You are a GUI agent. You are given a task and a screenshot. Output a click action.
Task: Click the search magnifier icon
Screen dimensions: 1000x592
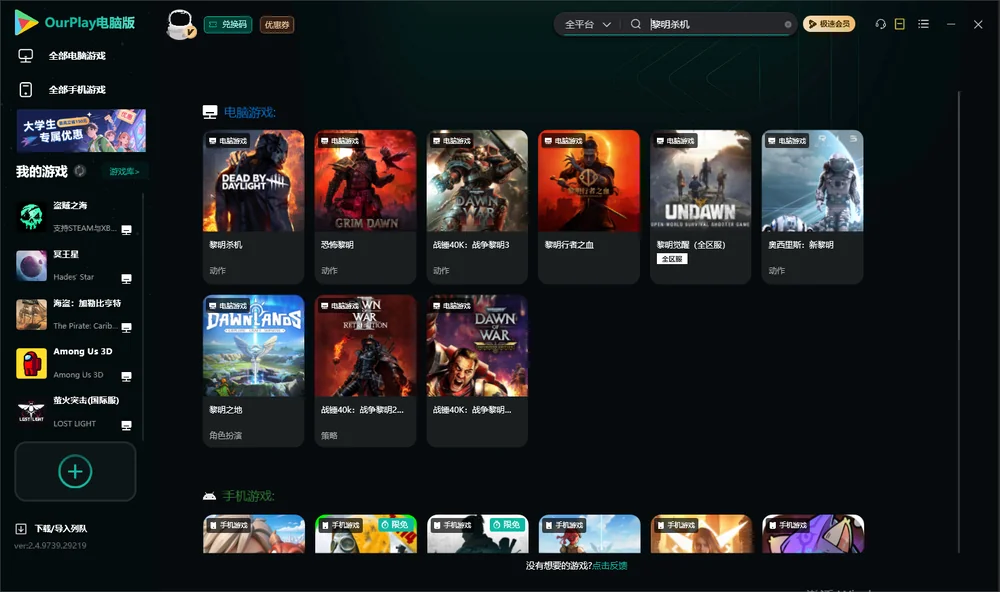(635, 24)
